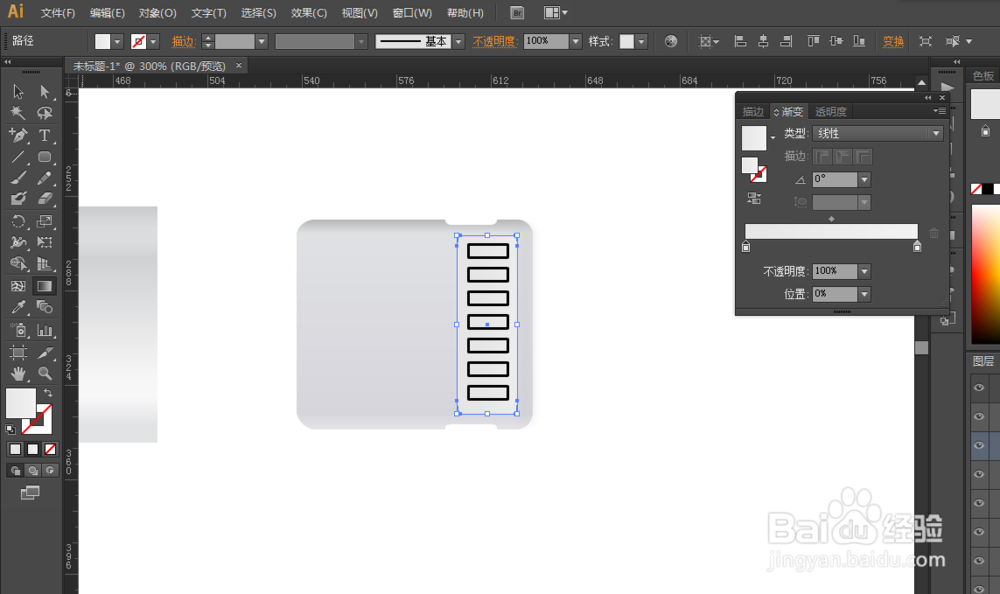Select the Pen tool
Screen dimensions: 1000x594
coord(18,135)
